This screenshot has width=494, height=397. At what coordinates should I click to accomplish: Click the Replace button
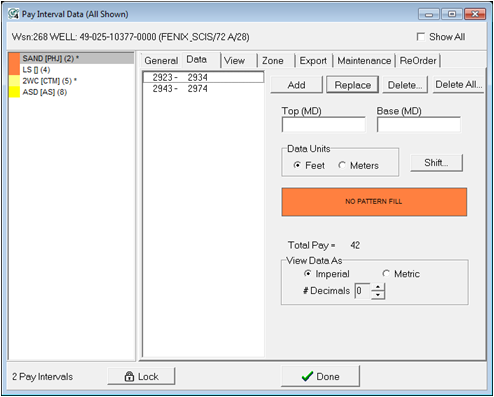point(352,85)
